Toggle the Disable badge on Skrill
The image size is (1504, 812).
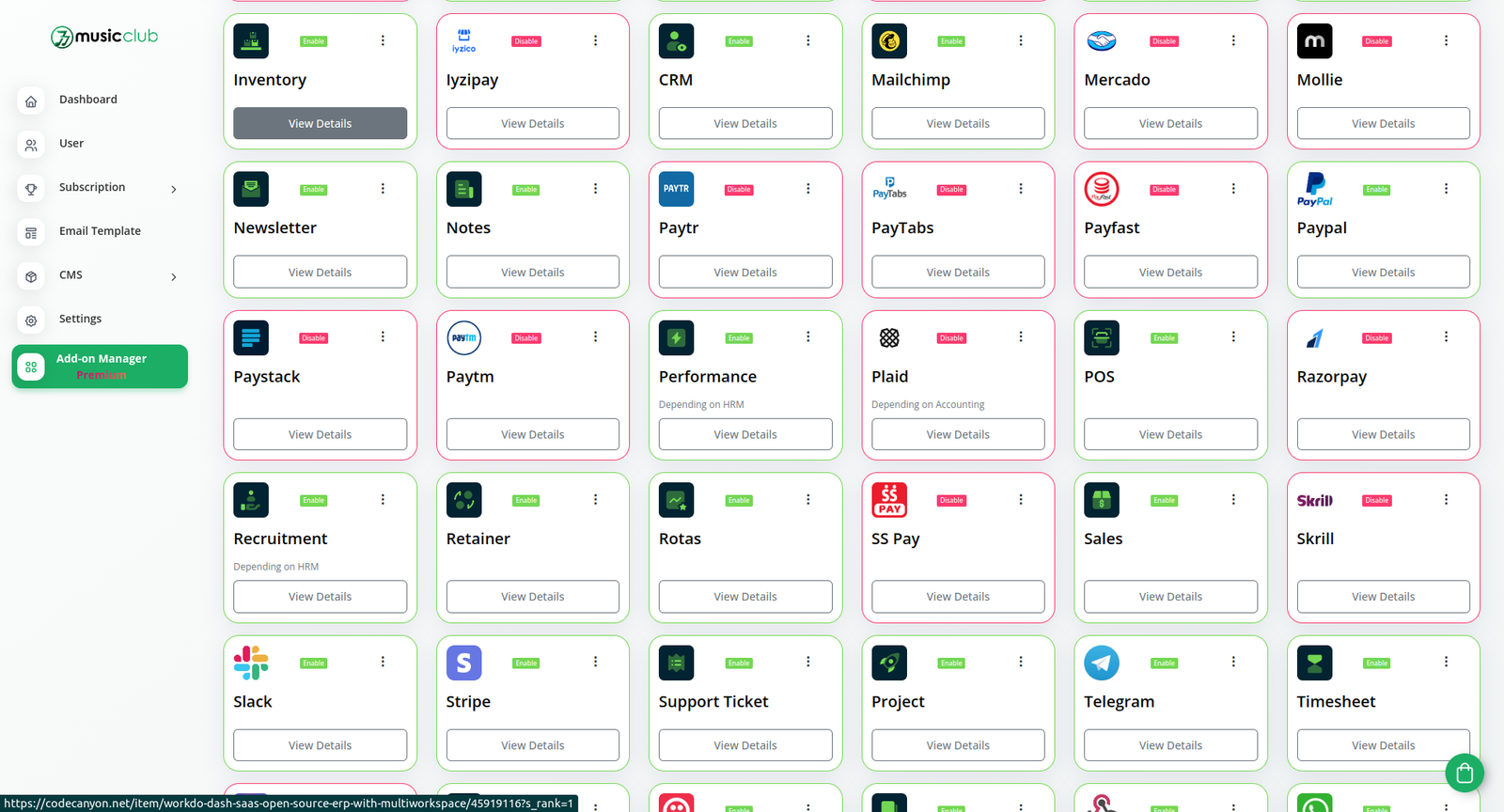point(1377,501)
